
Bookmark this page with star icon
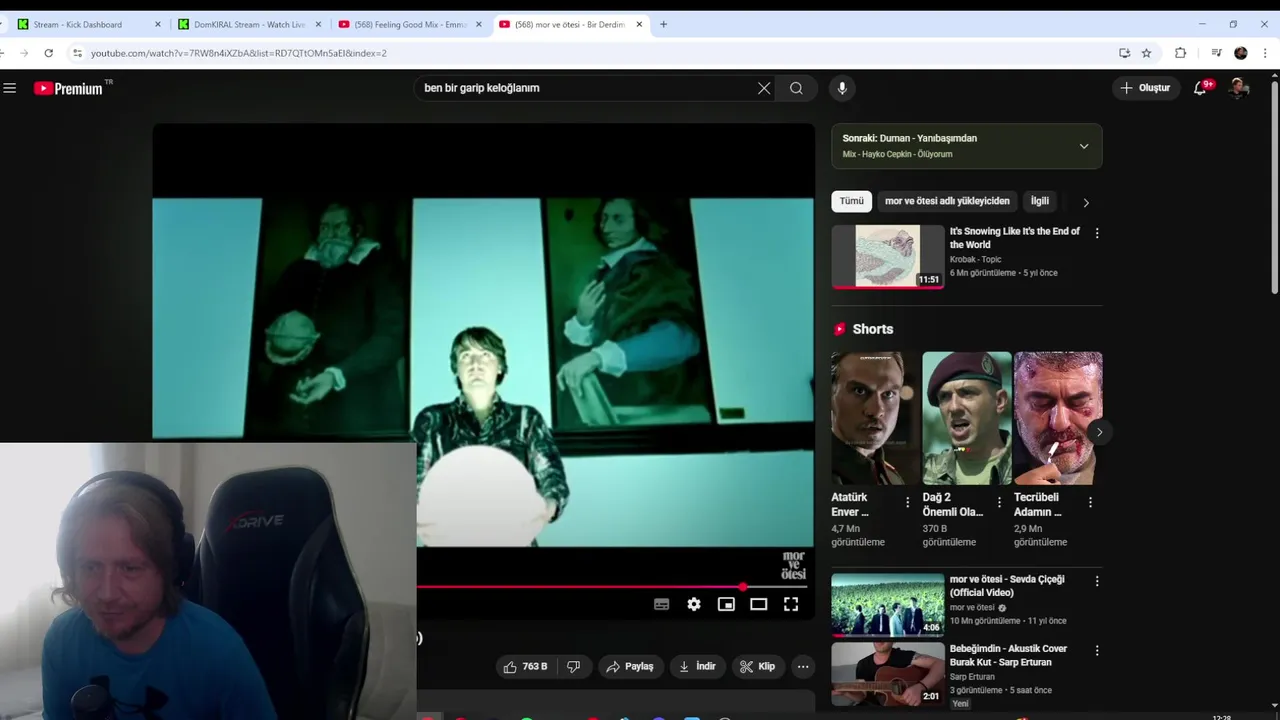coord(1147,53)
